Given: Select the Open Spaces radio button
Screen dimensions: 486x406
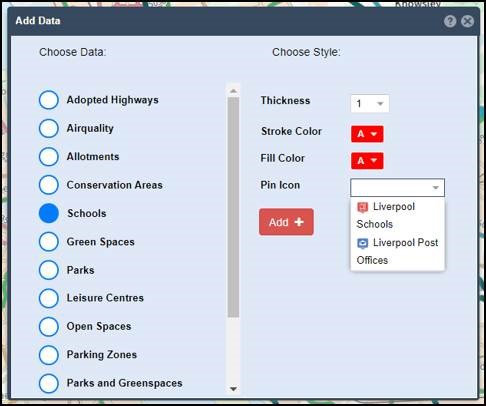Looking at the screenshot, I should (49, 326).
